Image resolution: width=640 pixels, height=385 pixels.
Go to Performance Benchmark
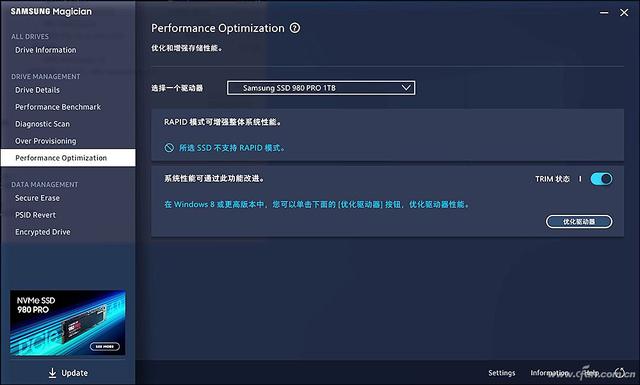[58, 107]
